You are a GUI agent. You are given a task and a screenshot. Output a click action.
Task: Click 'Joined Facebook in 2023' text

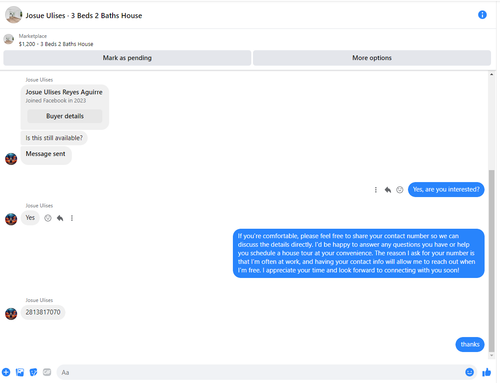click(56, 101)
